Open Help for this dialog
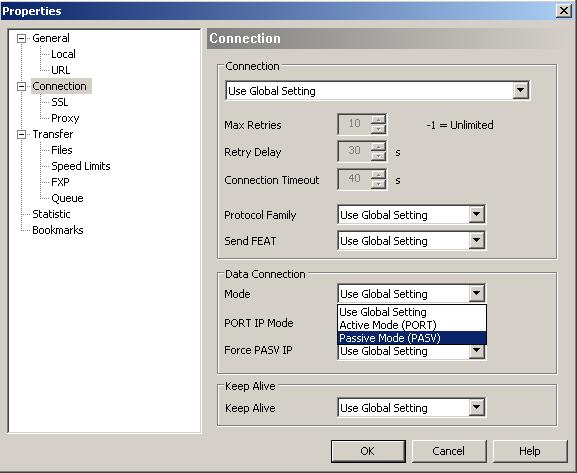Image resolution: width=577 pixels, height=473 pixels. tap(530, 451)
